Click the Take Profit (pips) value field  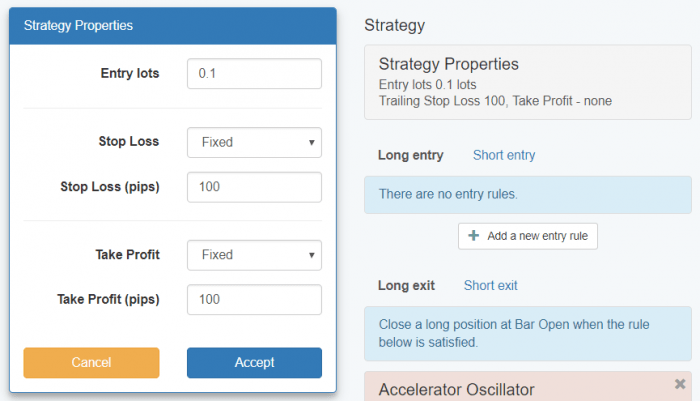(x=254, y=300)
